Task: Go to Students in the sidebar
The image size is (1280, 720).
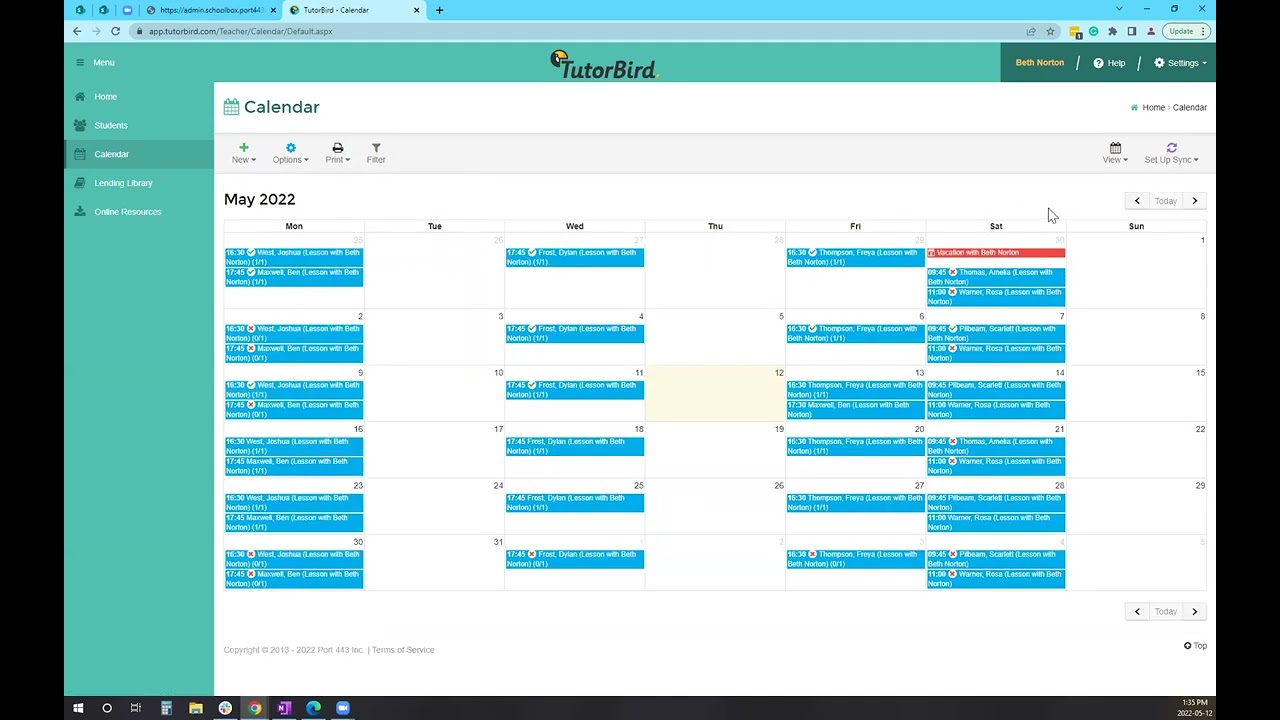Action: click(110, 126)
